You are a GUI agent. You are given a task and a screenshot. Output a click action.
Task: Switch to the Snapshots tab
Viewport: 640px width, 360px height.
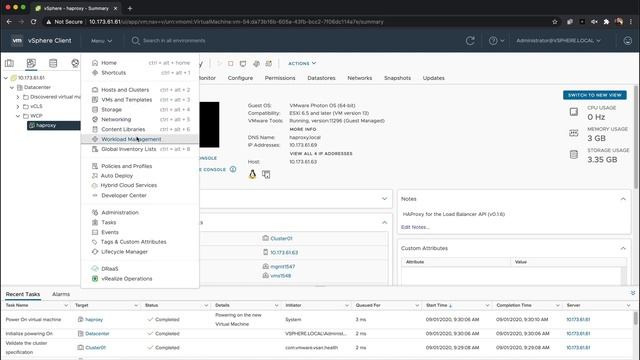coord(398,78)
